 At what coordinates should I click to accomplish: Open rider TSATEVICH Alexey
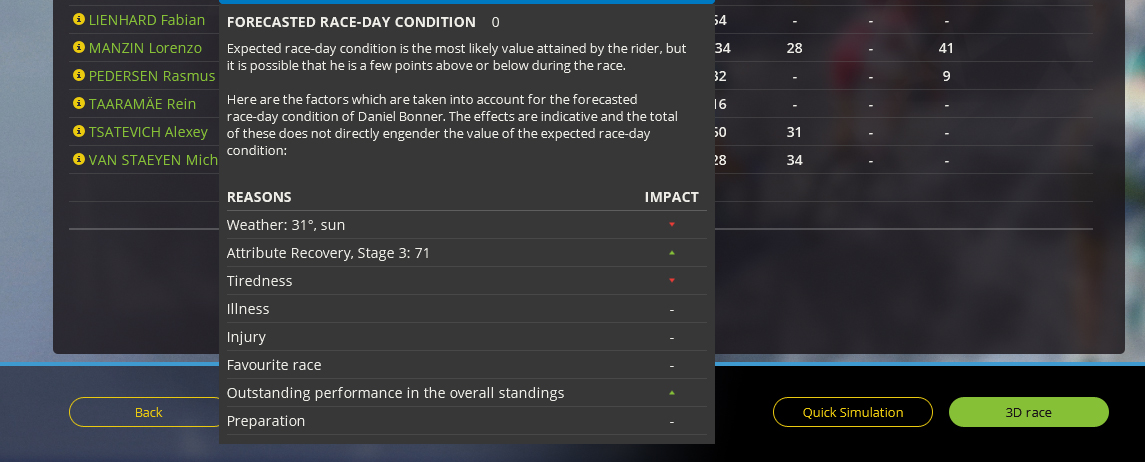[148, 132]
